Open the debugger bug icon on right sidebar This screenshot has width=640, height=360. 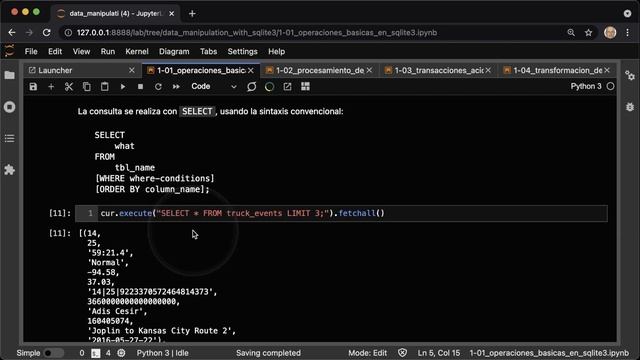tap(630, 107)
